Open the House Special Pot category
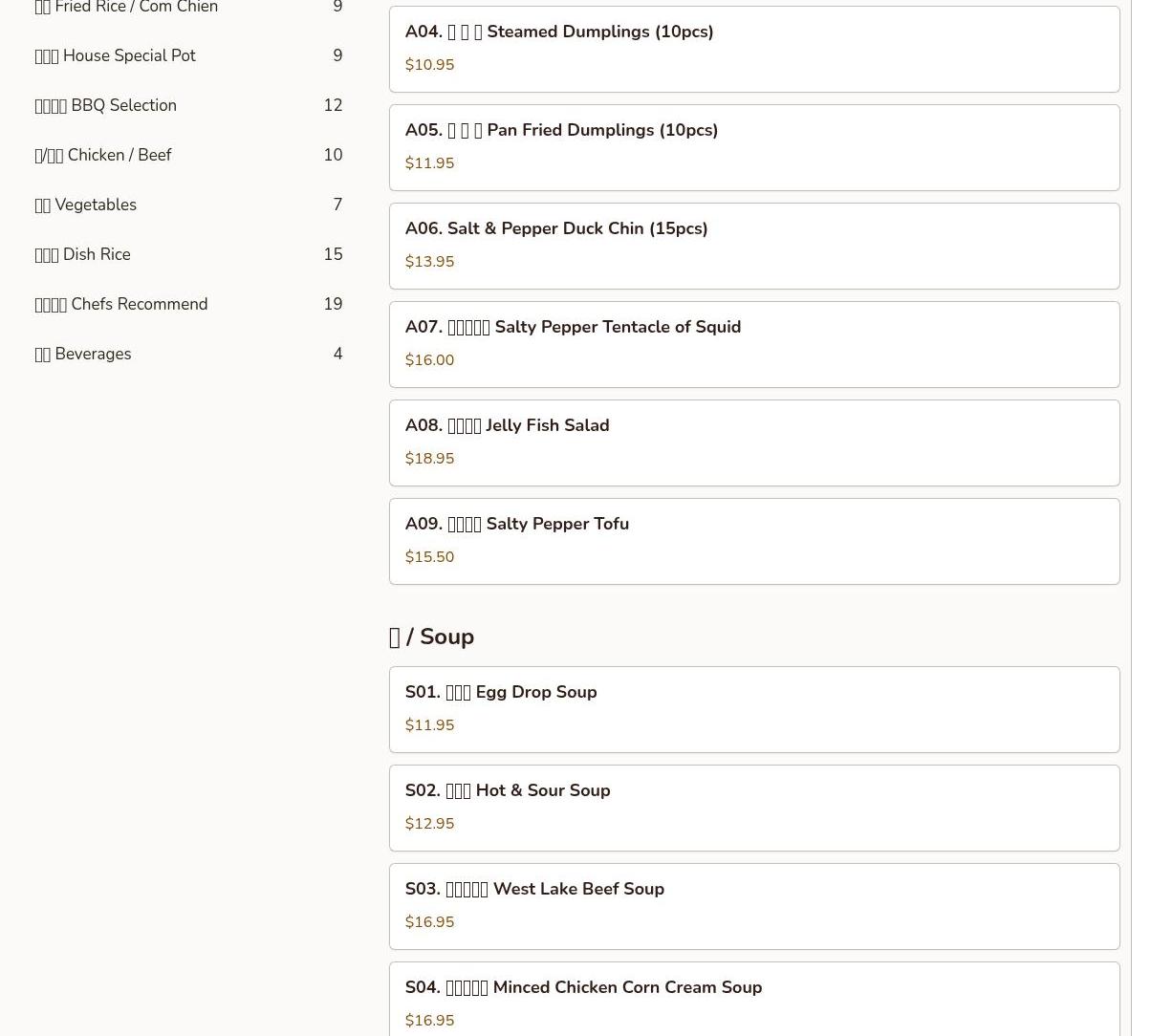 (x=188, y=55)
